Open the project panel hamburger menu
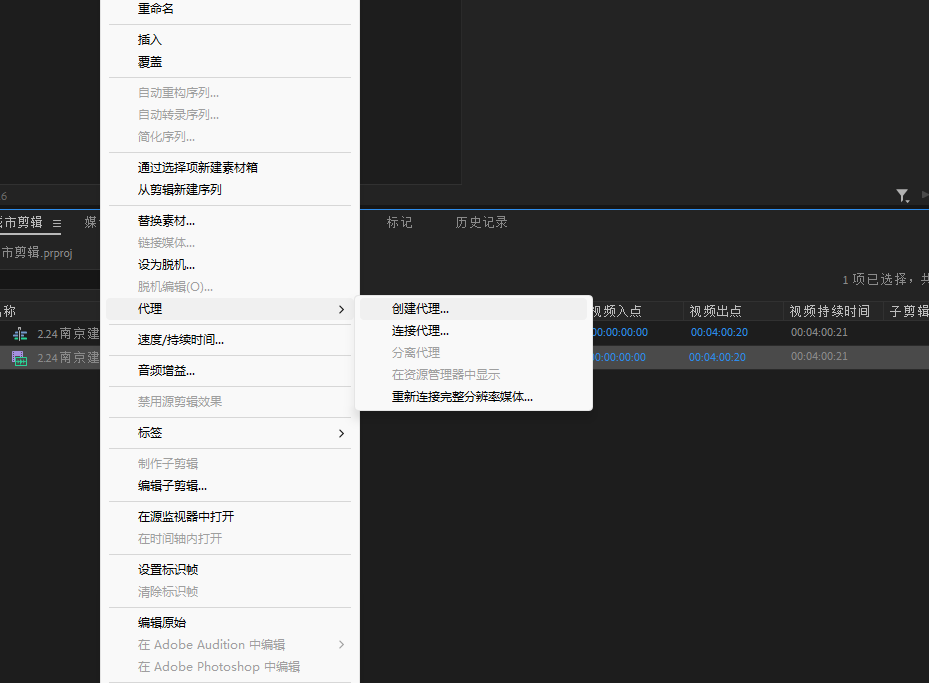This screenshot has width=929, height=683. click(57, 223)
